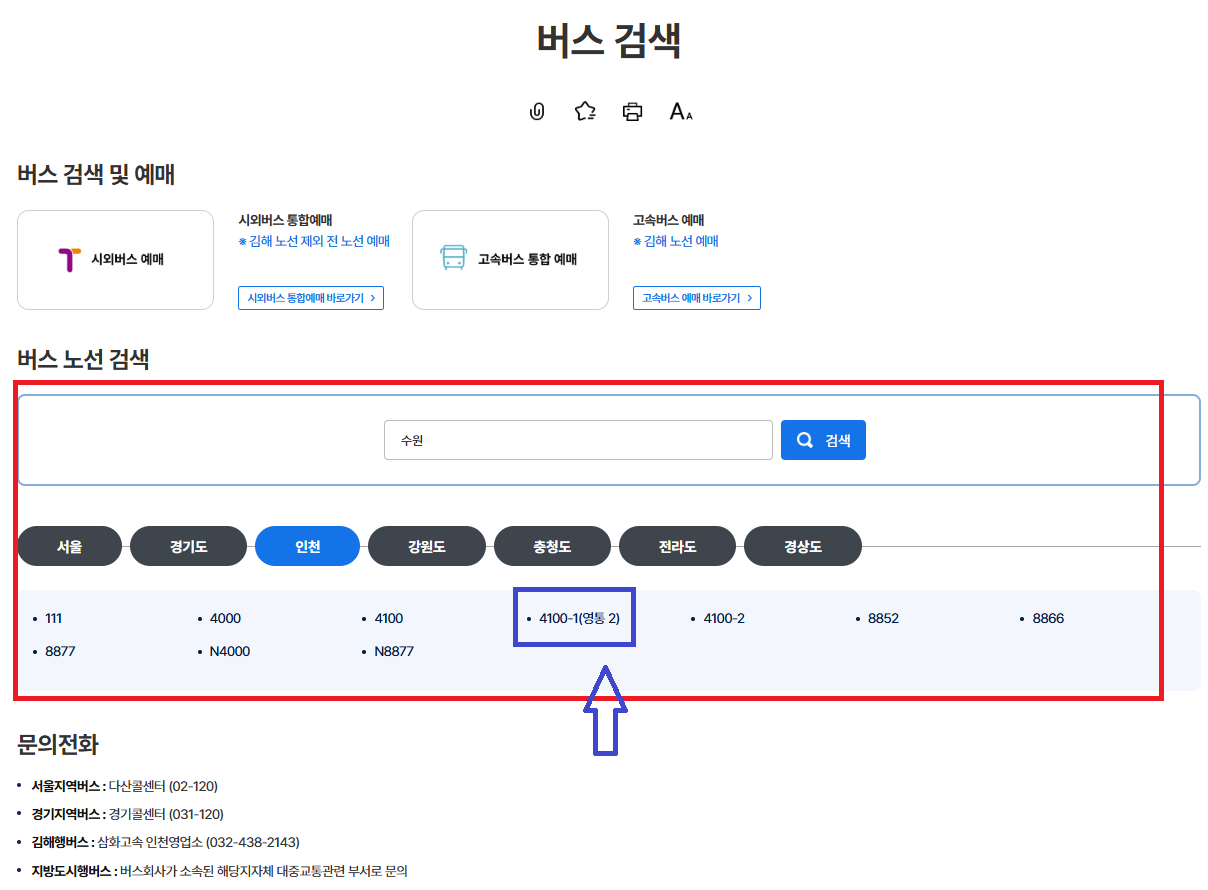Open 시외버스 통합예매 바로가기 link

[310, 297]
